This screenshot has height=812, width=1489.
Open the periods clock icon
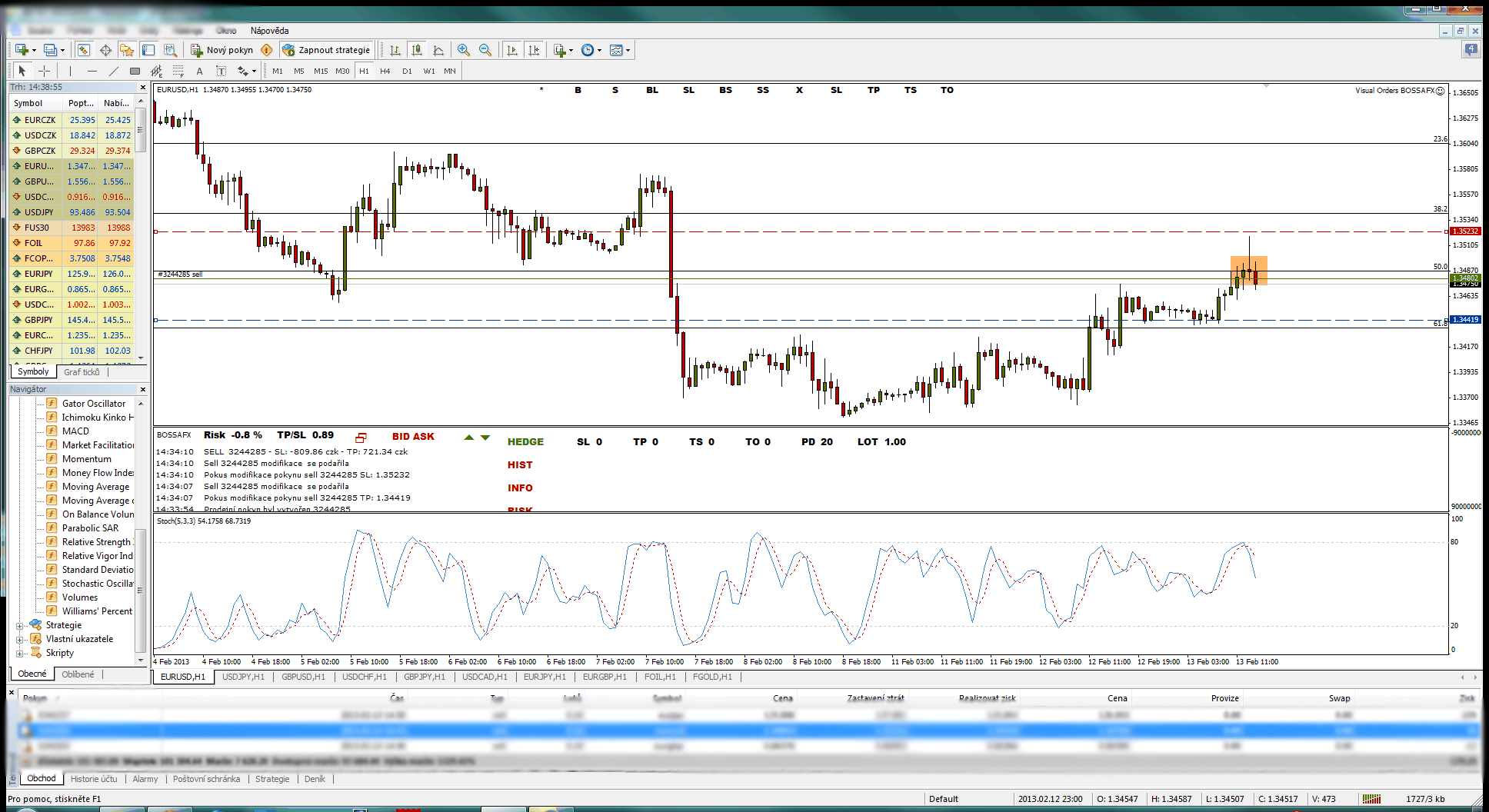(x=588, y=50)
